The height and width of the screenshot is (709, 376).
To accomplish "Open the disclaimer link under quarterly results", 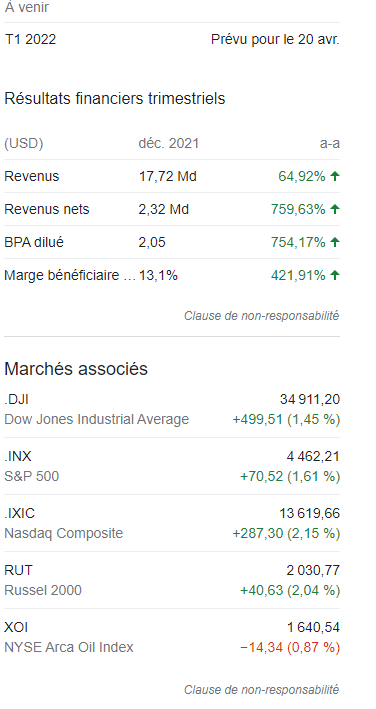I will (x=261, y=316).
